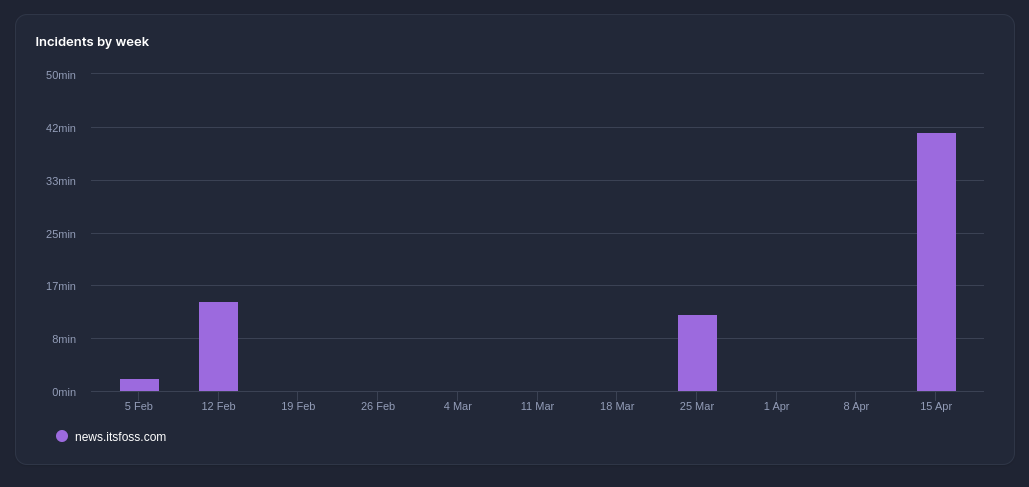Click the '18 Mar' x-axis label
The image size is (1029, 487).
[x=617, y=406]
